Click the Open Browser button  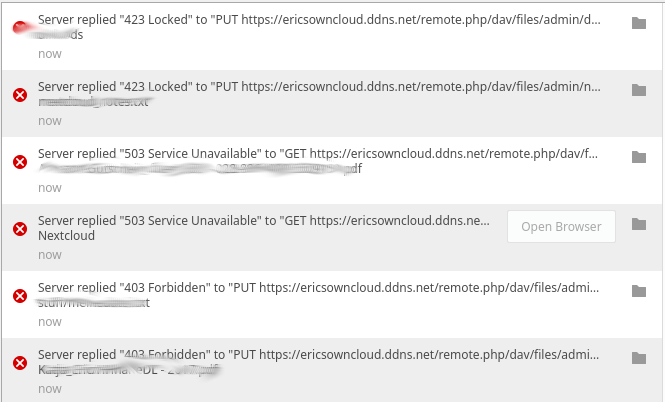tap(561, 226)
